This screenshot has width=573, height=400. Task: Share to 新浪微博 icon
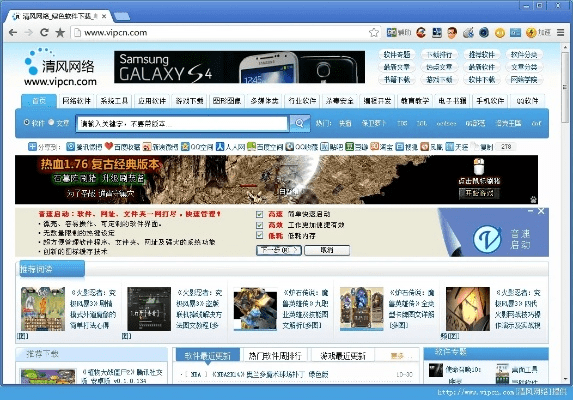147,147
